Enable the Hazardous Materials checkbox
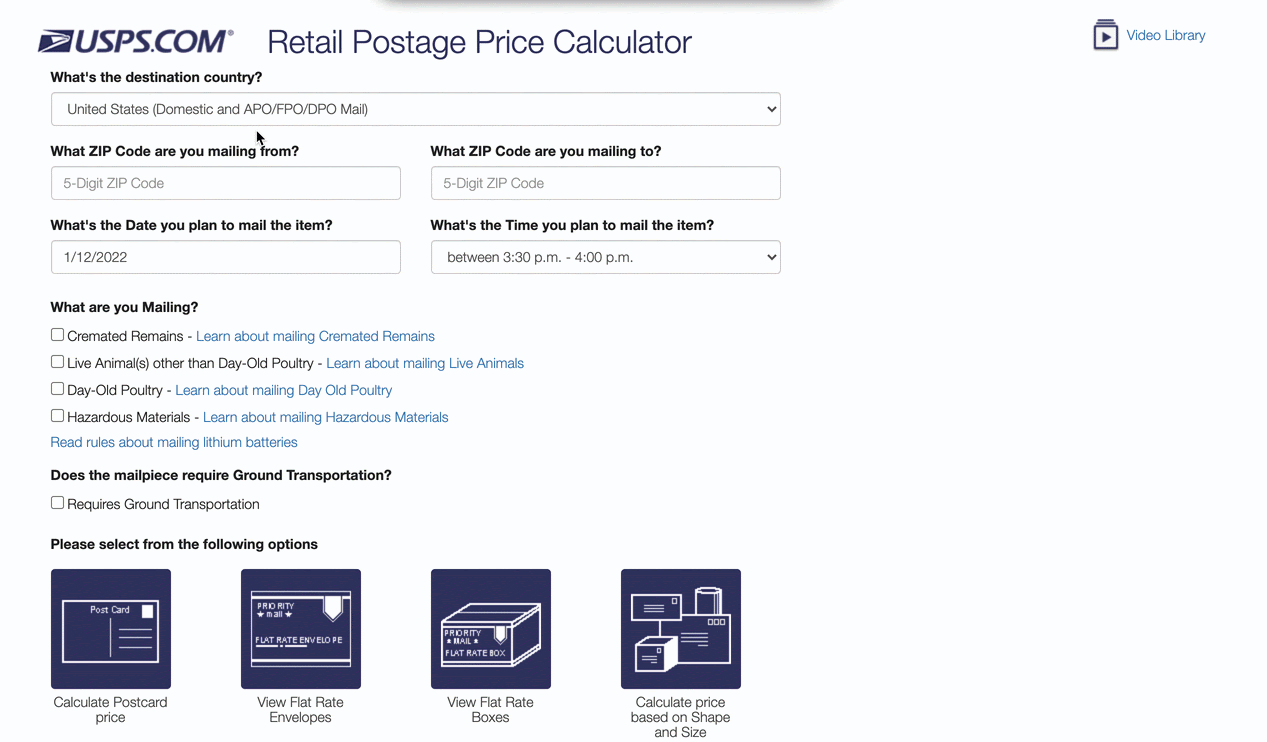Image resolution: width=1267 pixels, height=742 pixels. 57,415
